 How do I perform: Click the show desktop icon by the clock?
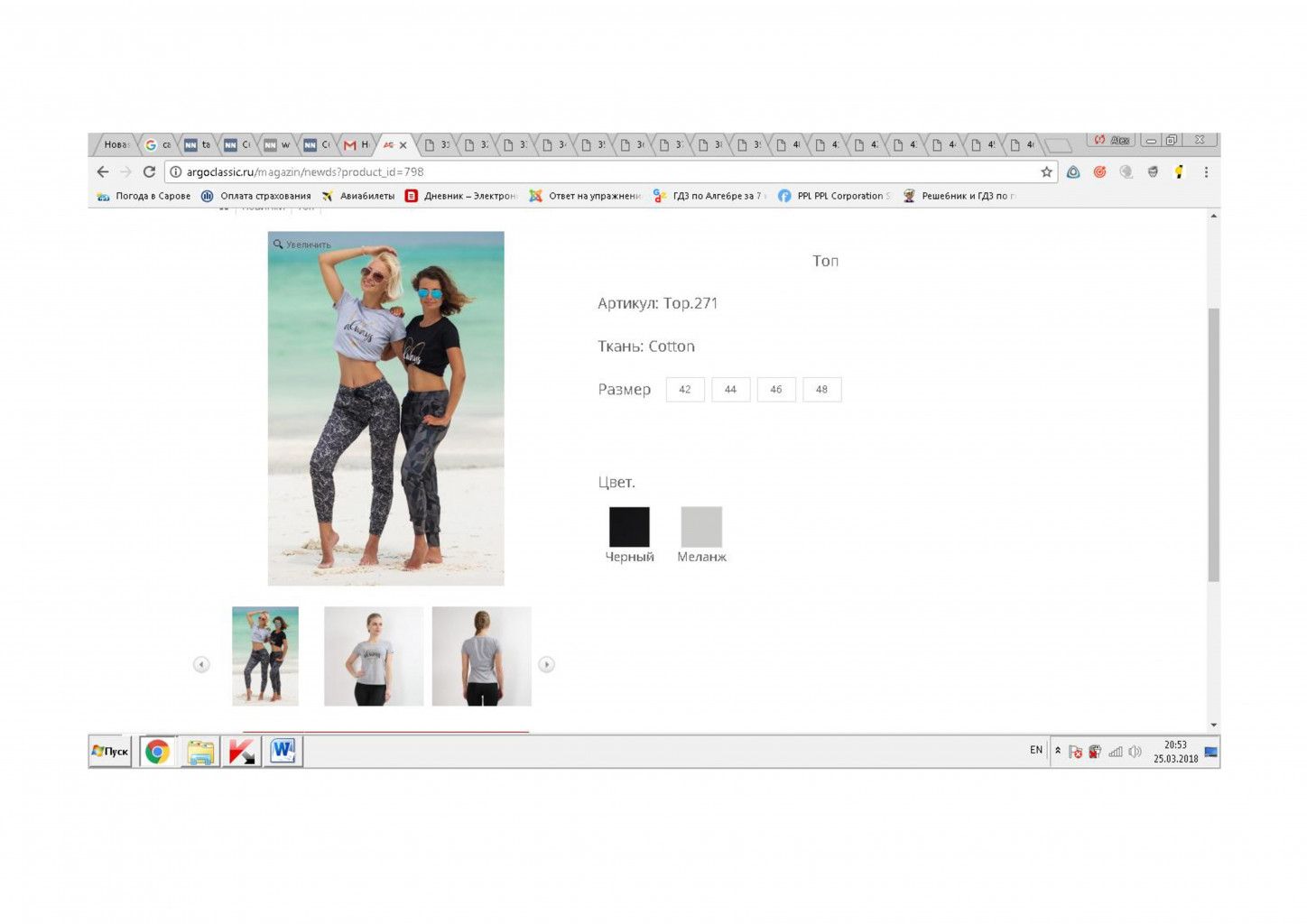coord(1211,752)
